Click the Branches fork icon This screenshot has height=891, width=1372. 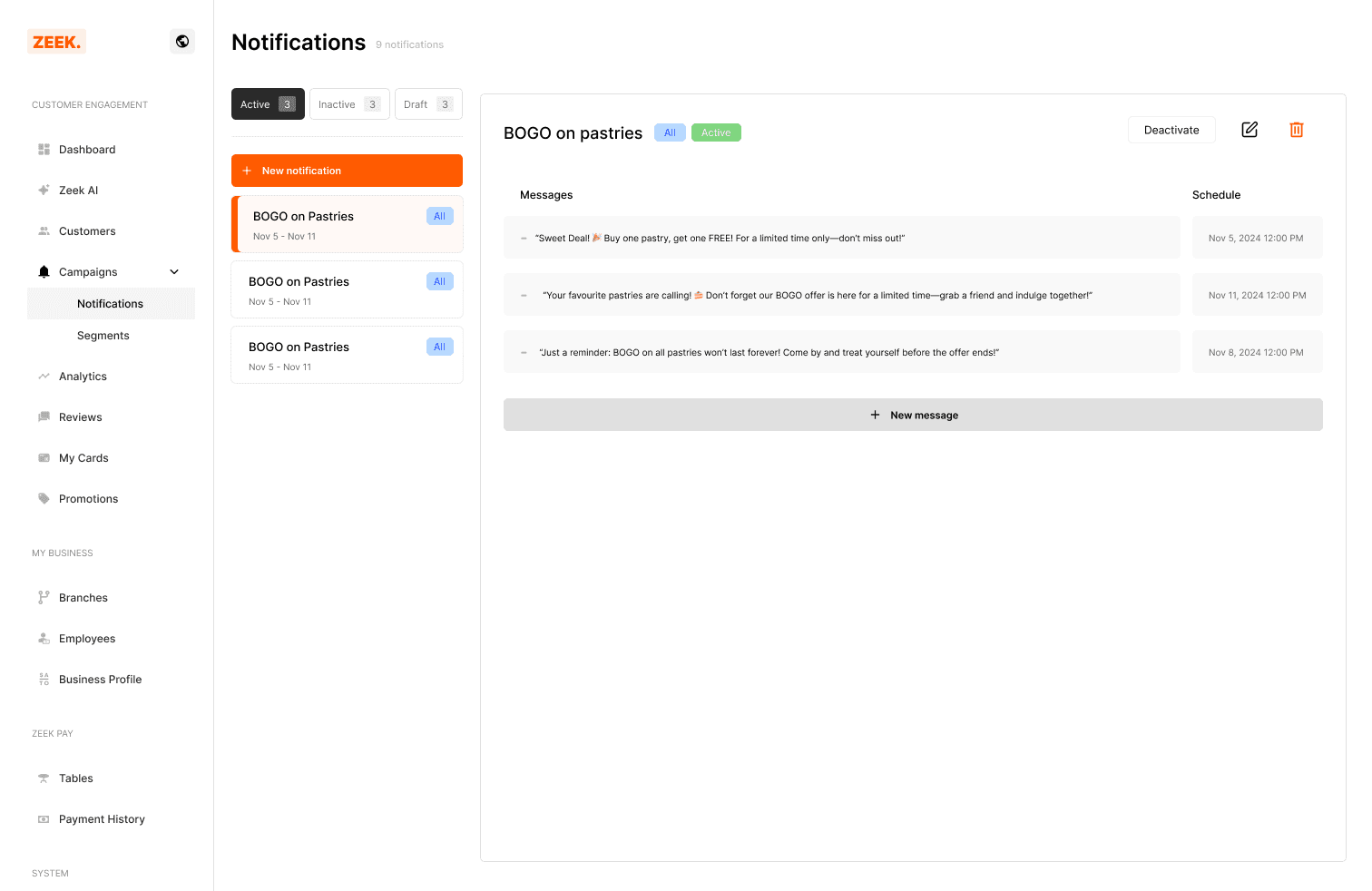pyautogui.click(x=44, y=598)
